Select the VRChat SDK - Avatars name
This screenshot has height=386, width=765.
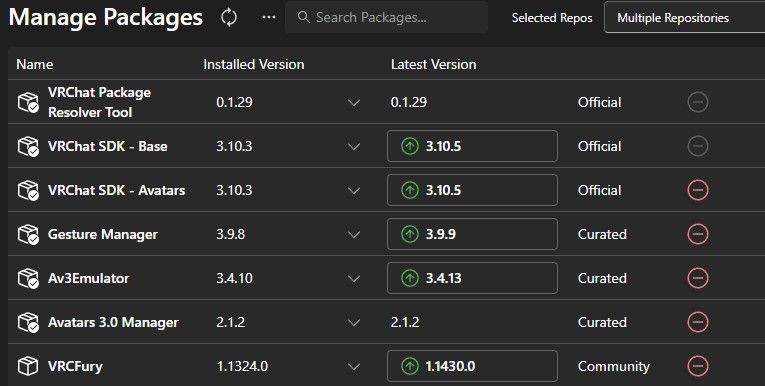pyautogui.click(x=116, y=190)
